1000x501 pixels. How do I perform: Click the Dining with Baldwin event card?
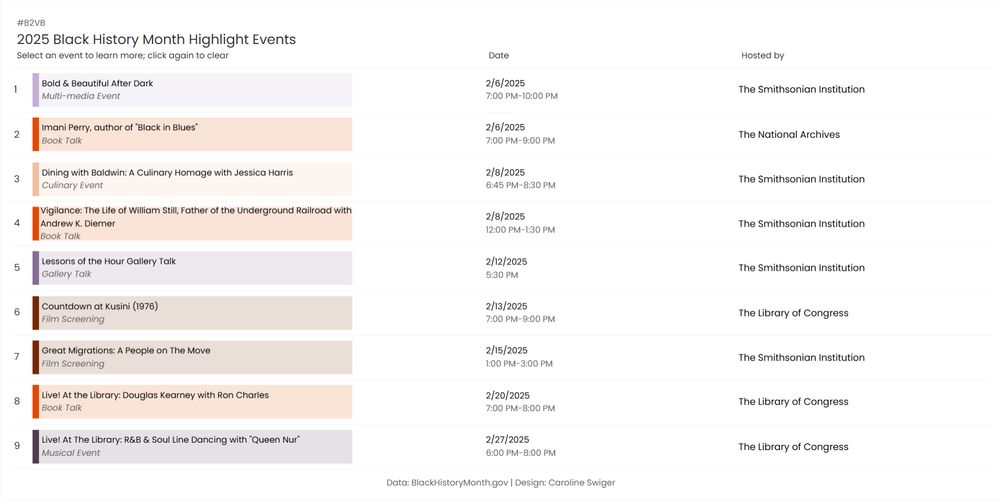(x=195, y=179)
